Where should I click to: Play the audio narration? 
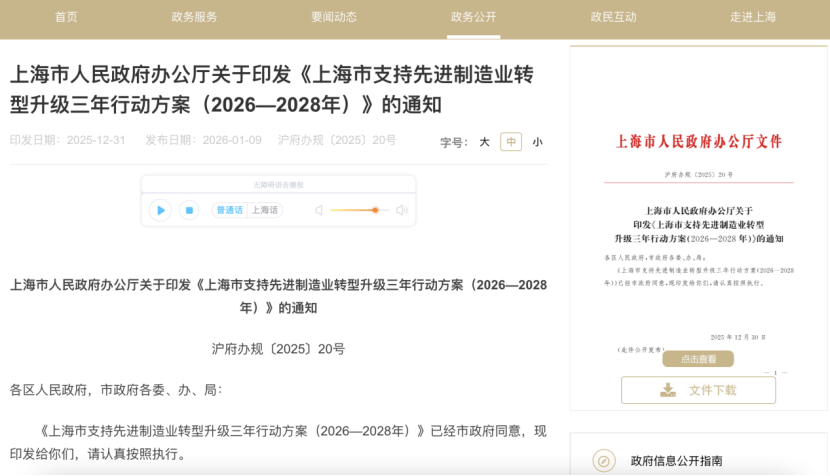click(160, 210)
